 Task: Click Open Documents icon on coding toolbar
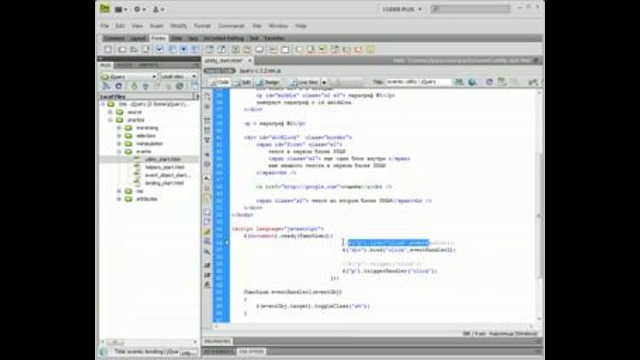click(207, 96)
